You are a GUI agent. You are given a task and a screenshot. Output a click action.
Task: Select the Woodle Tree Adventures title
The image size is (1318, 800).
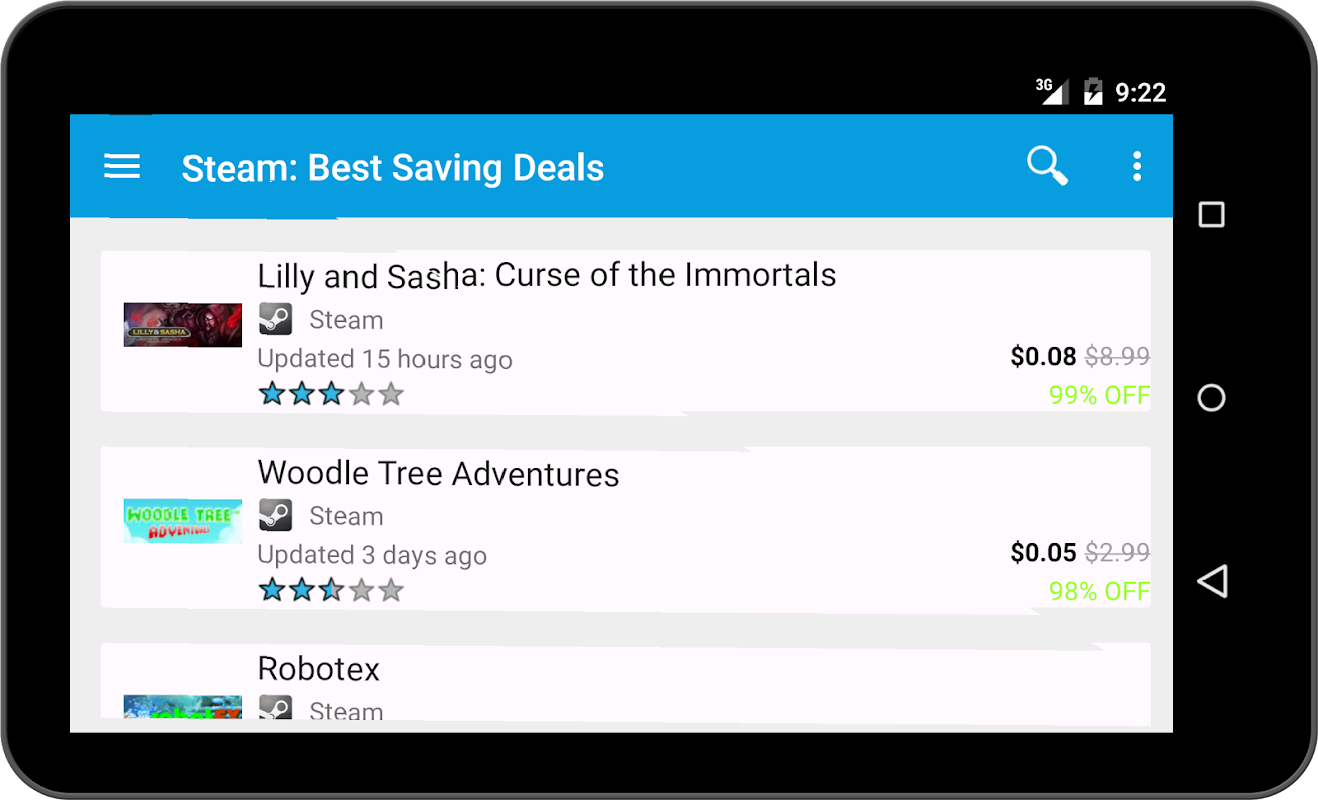pyautogui.click(x=438, y=473)
